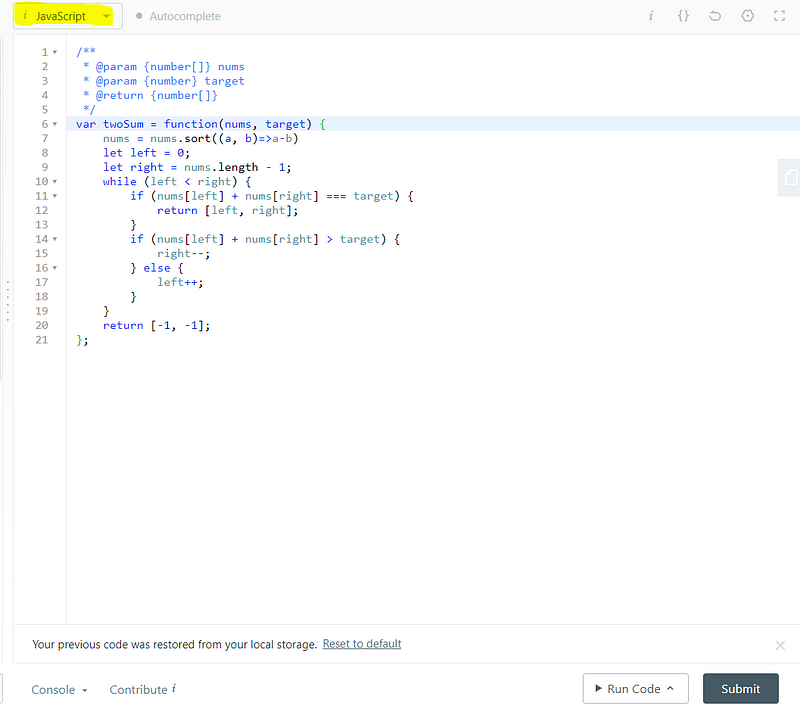
Task: Open the JavaScript language dropdown
Action: (67, 16)
